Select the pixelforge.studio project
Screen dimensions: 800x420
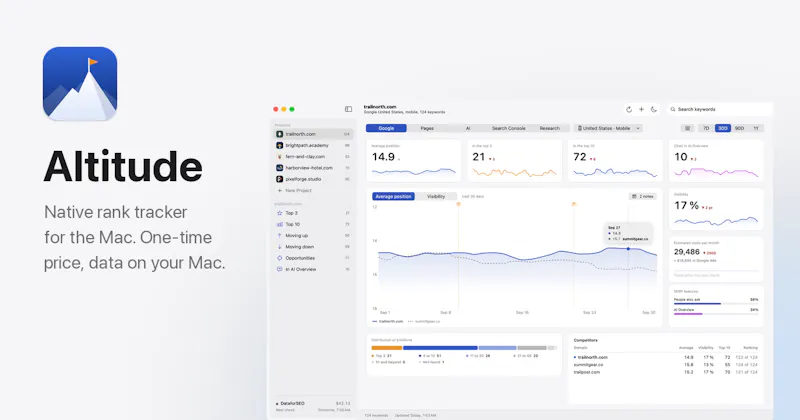tap(313, 179)
